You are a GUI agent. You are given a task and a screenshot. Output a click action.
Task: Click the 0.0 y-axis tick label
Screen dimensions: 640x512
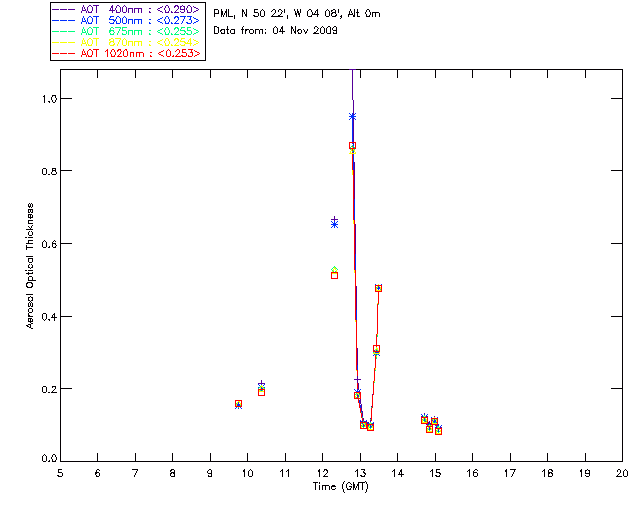point(49,459)
